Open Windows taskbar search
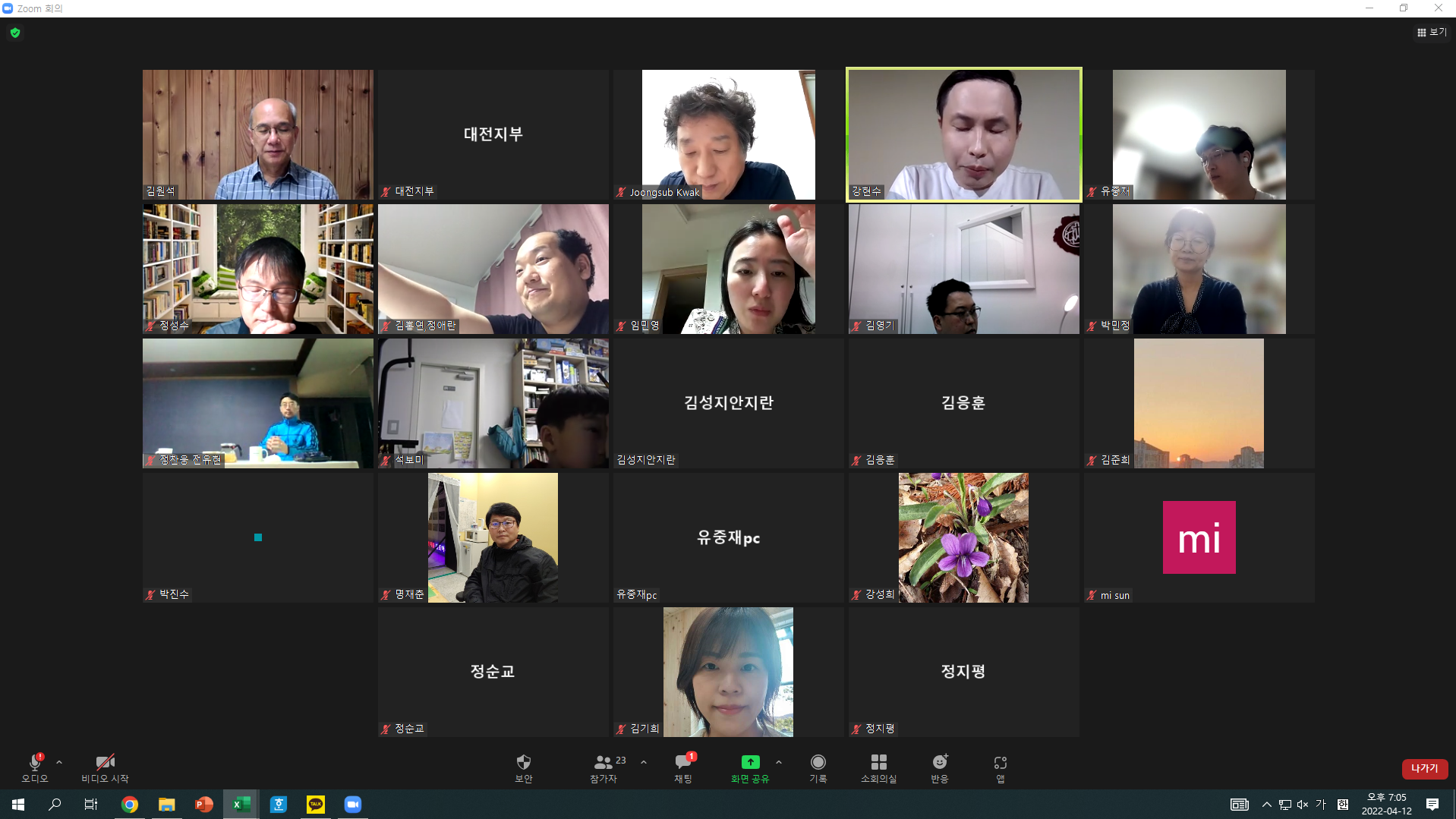Image resolution: width=1456 pixels, height=819 pixels. (55, 805)
